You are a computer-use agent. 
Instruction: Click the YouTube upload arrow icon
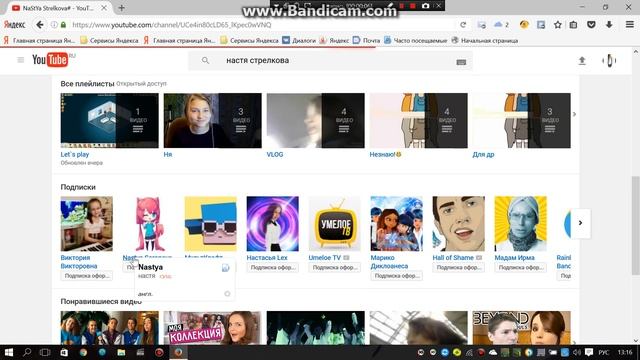coord(582,61)
